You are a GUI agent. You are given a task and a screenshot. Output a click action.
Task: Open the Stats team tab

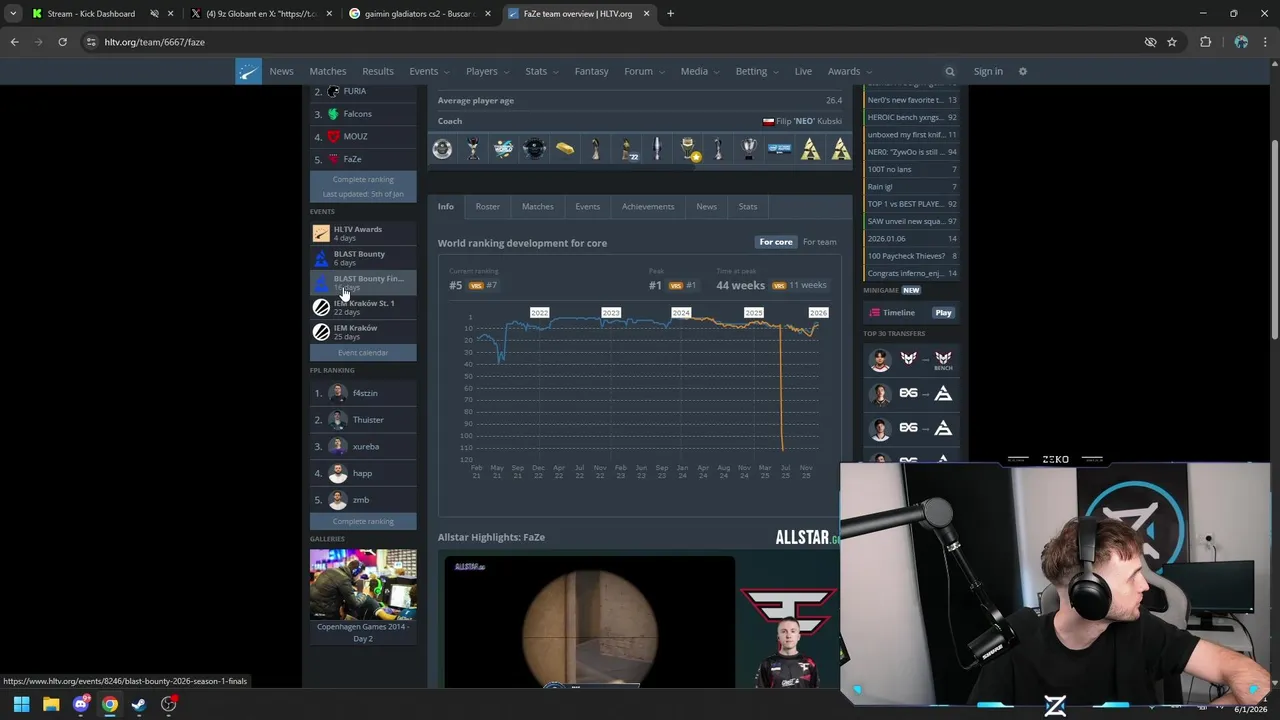coord(748,206)
